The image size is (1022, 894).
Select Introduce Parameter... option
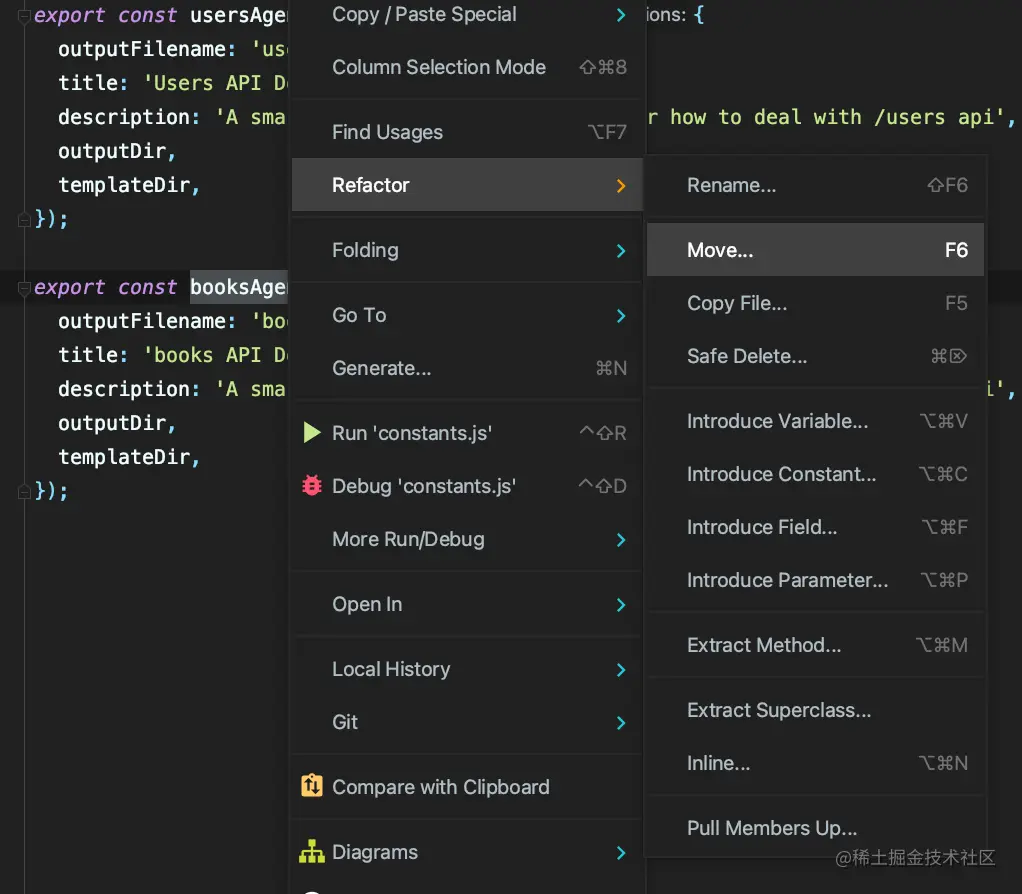pyautogui.click(x=815, y=580)
